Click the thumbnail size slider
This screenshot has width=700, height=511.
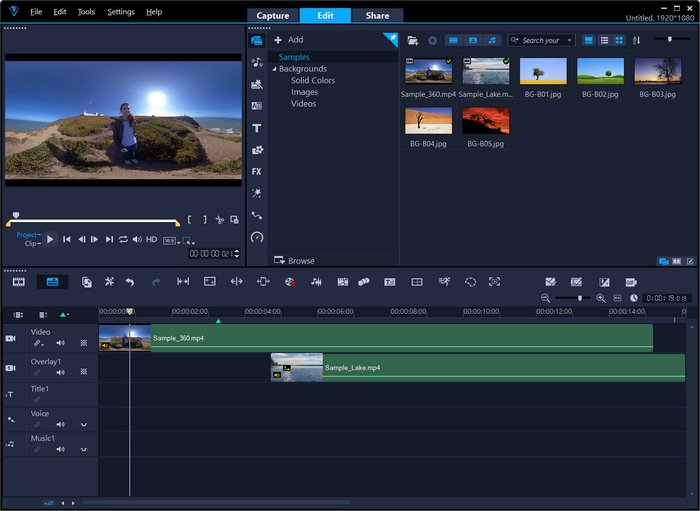coord(671,40)
